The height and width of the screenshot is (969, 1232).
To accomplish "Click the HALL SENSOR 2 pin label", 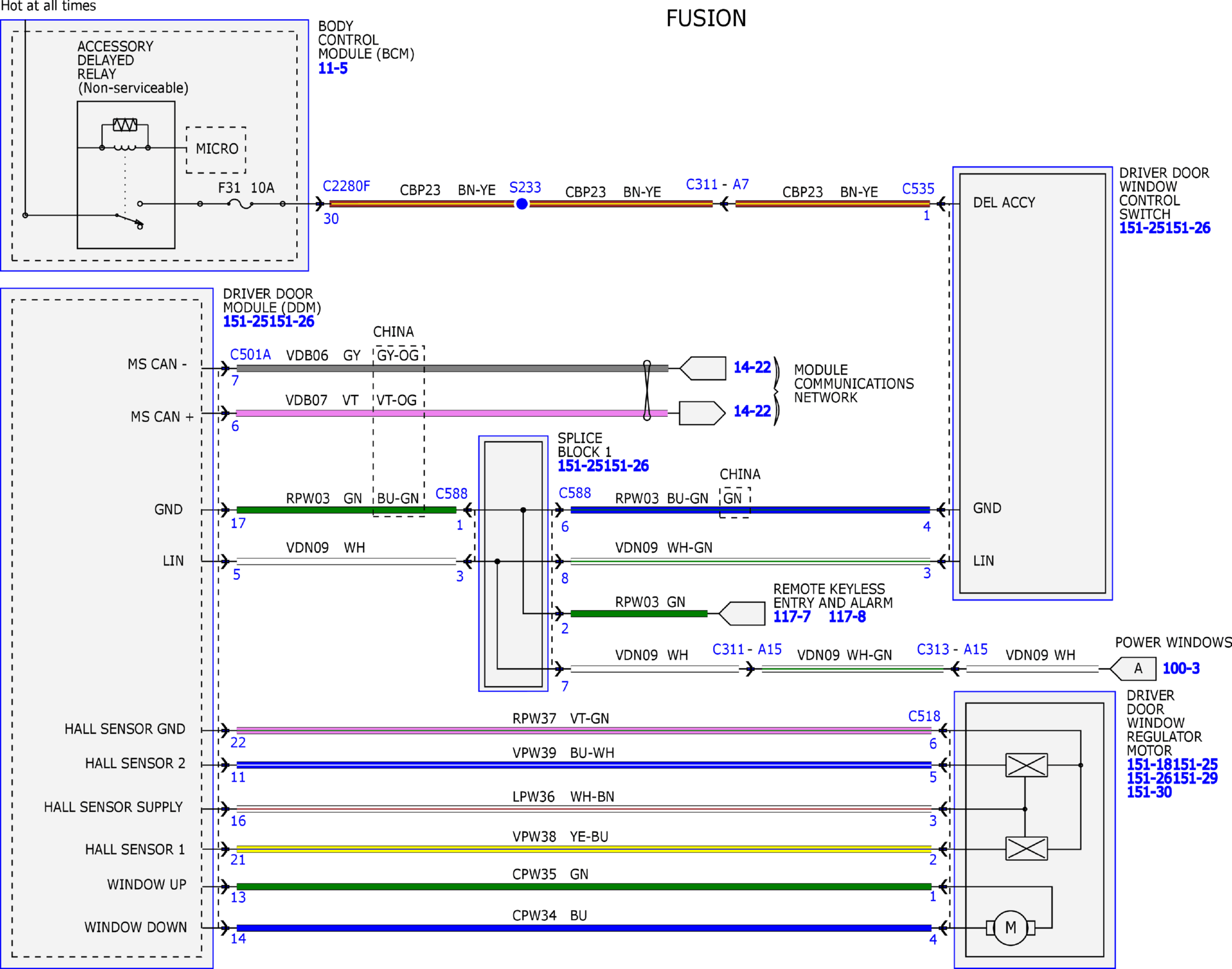I will tap(135, 763).
